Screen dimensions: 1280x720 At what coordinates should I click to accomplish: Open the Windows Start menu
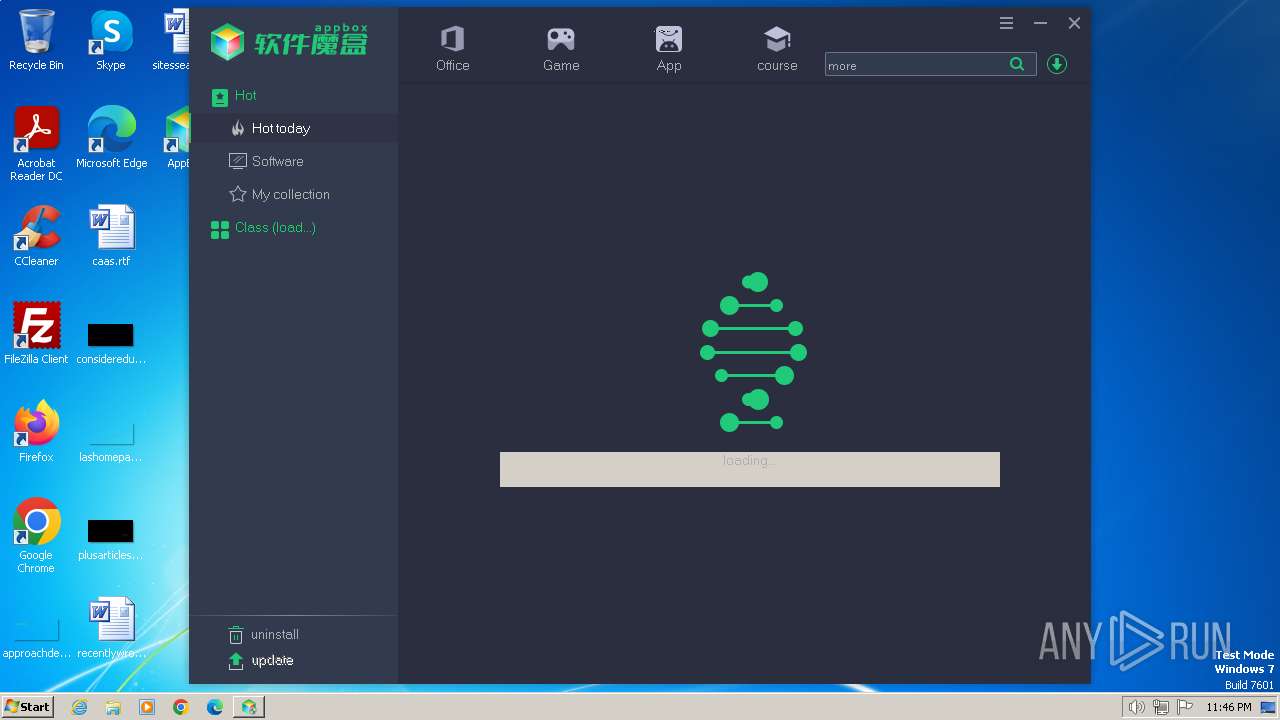28,706
